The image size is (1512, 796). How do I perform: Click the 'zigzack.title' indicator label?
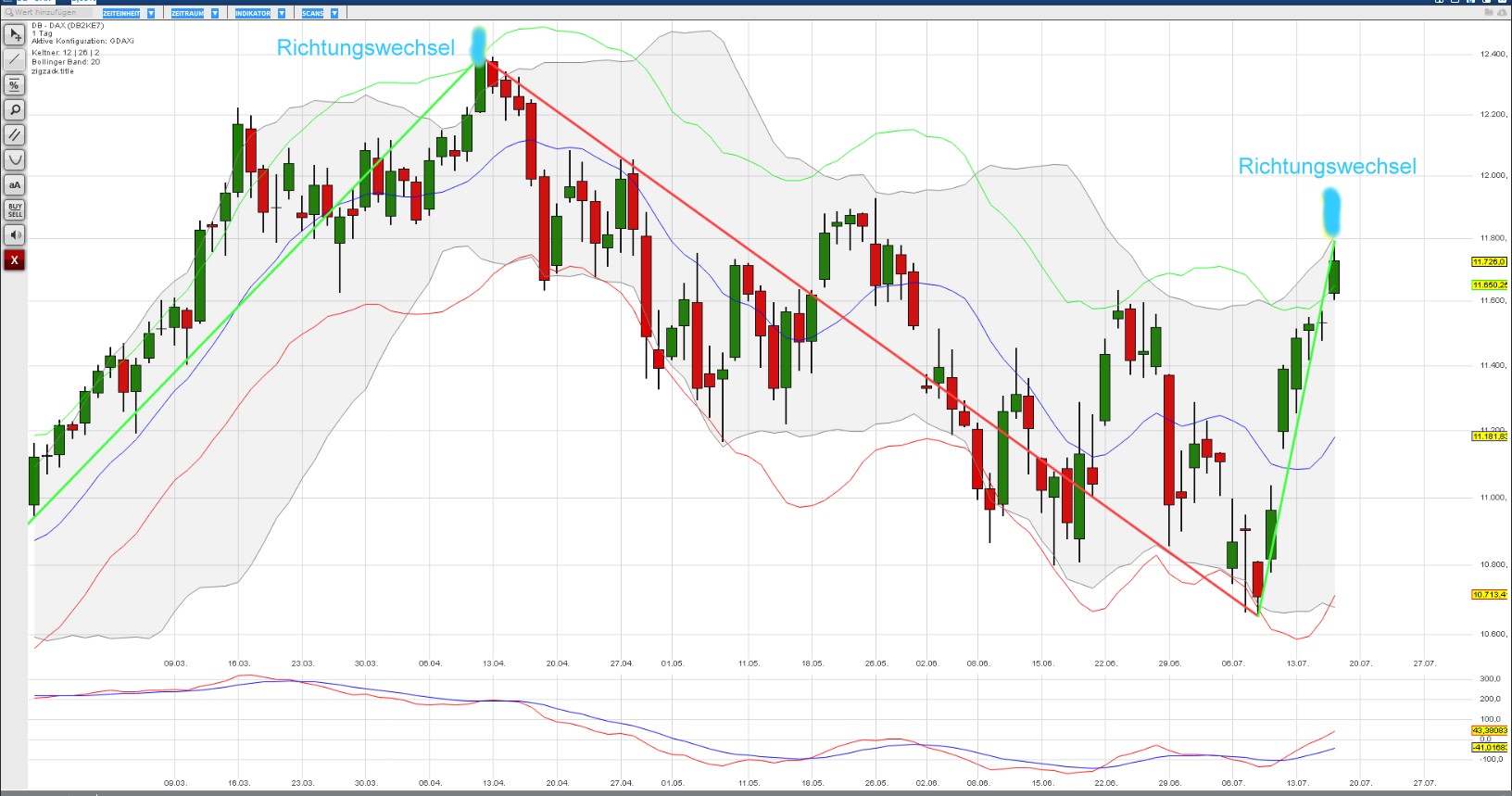click(x=53, y=71)
